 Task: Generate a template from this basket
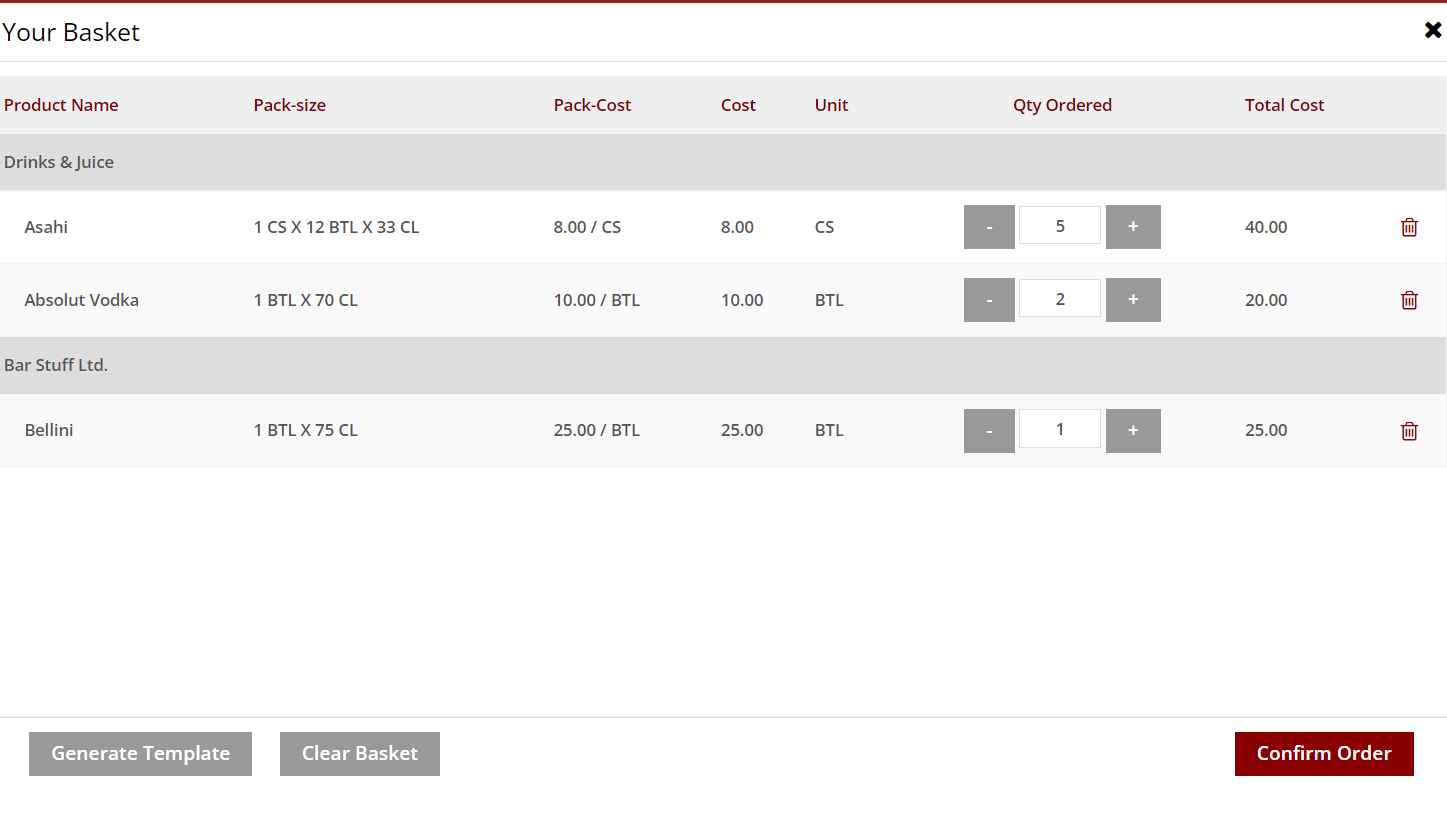[x=140, y=754]
